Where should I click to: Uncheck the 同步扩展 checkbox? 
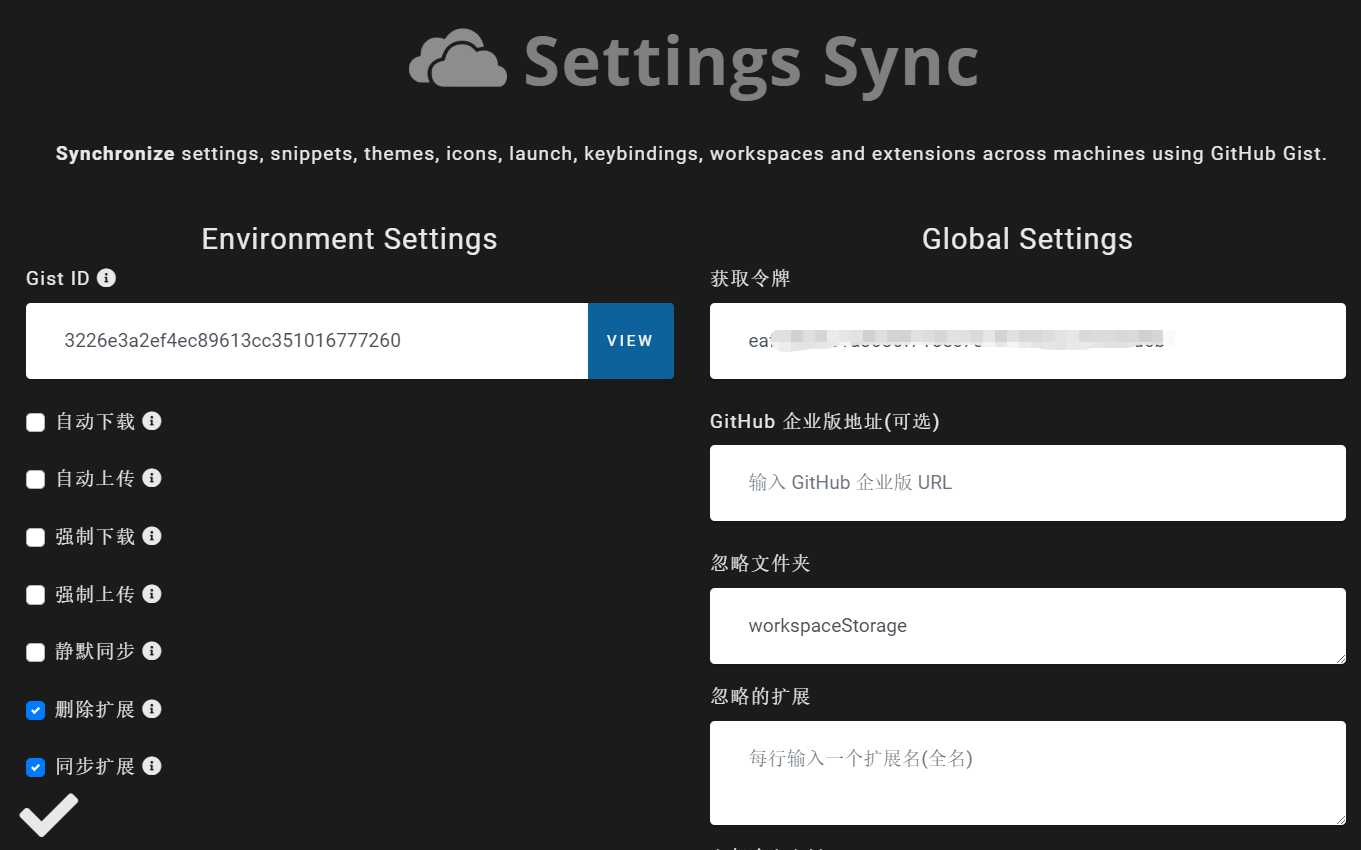pos(35,767)
